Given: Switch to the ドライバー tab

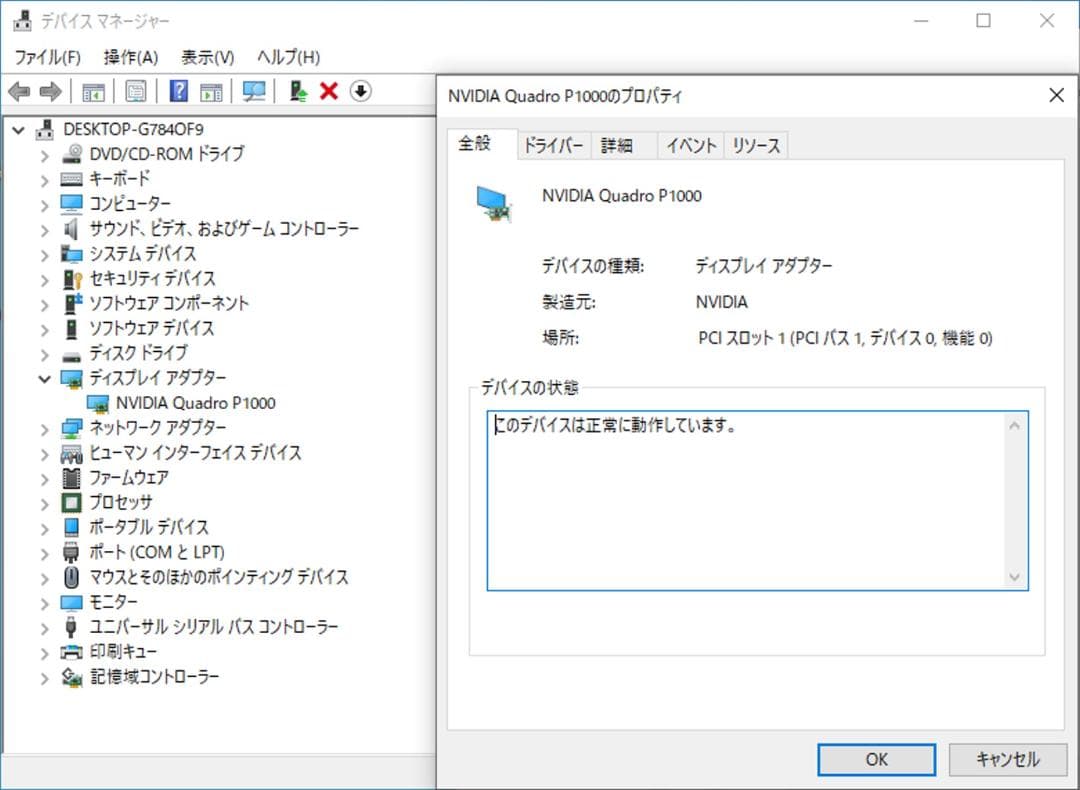Looking at the screenshot, I should (554, 145).
